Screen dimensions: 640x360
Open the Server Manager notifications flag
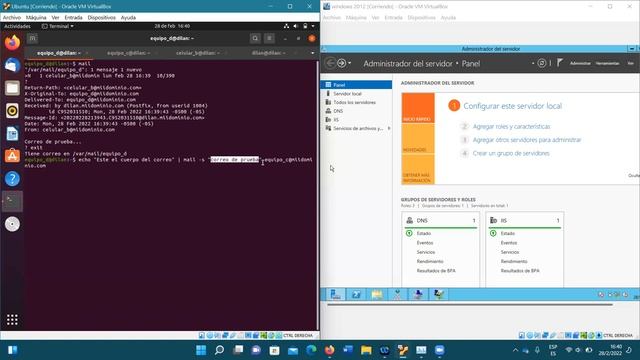pyautogui.click(x=560, y=63)
